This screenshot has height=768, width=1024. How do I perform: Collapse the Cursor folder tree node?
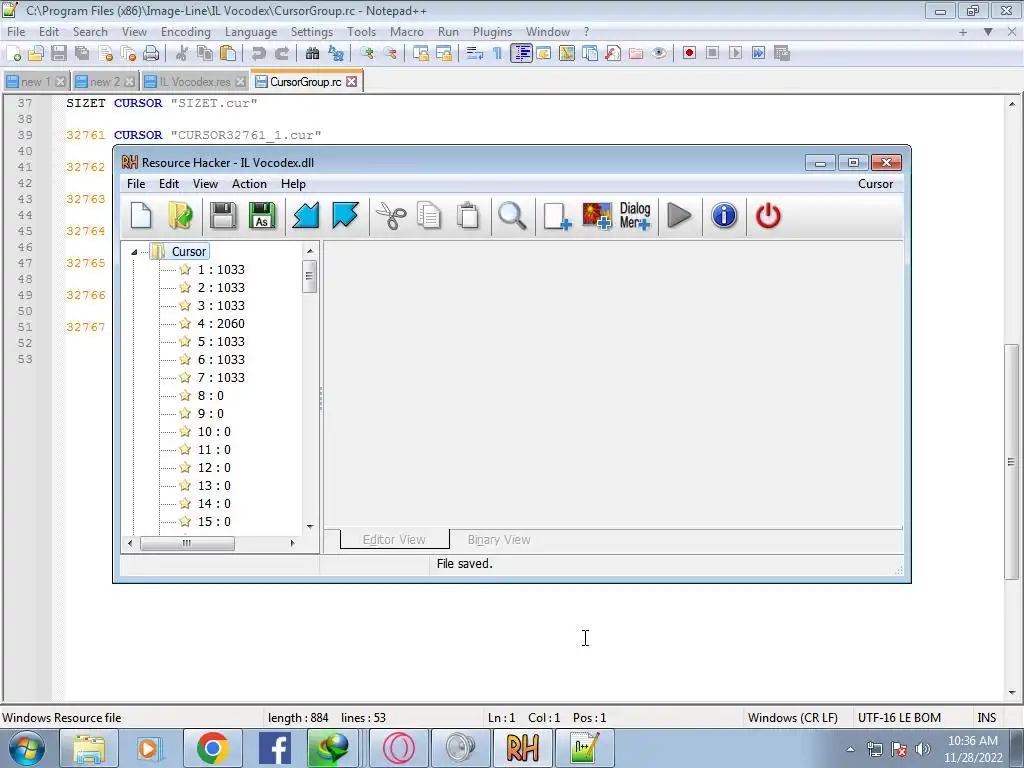(134, 252)
